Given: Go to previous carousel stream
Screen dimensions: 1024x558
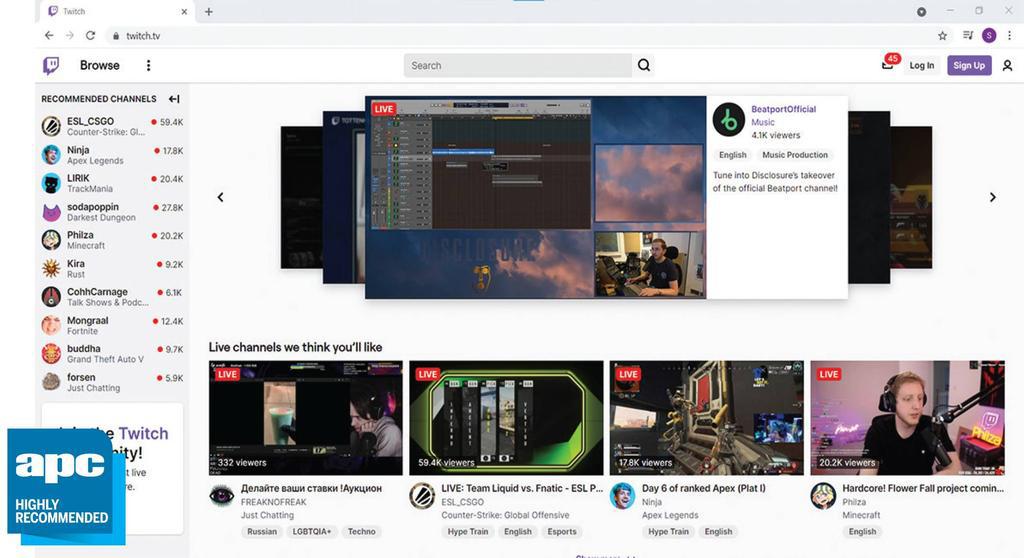Looking at the screenshot, I should (x=221, y=197).
